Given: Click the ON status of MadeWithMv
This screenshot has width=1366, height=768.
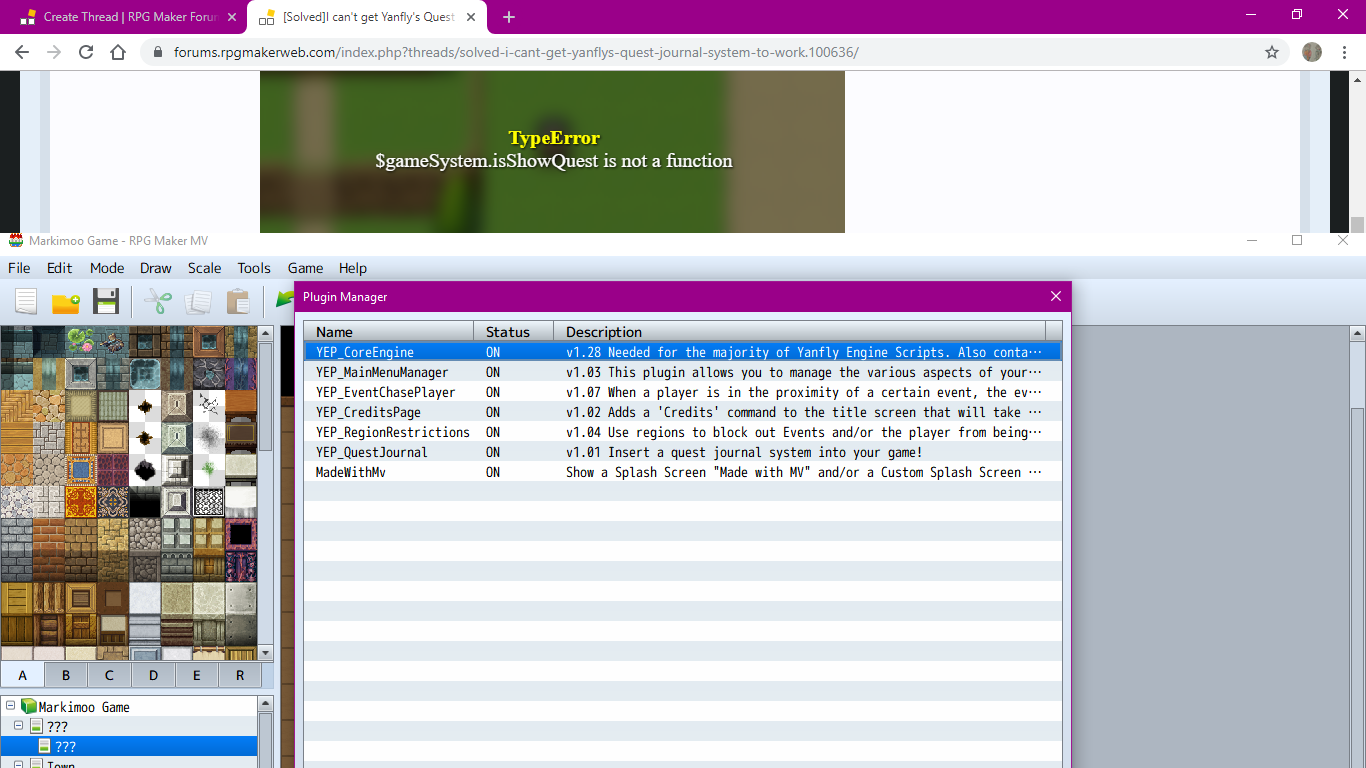Looking at the screenshot, I should click(x=493, y=472).
